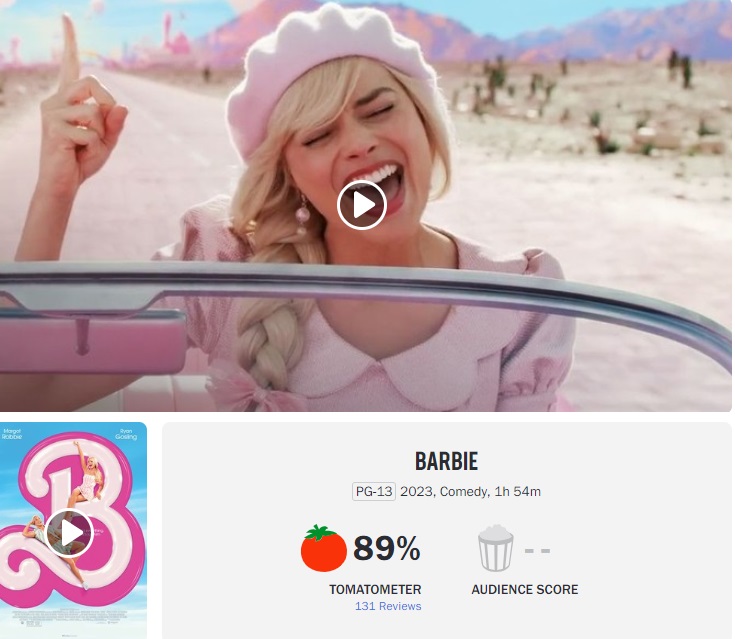
Task: Play the Barbie trailer video
Action: [x=361, y=205]
